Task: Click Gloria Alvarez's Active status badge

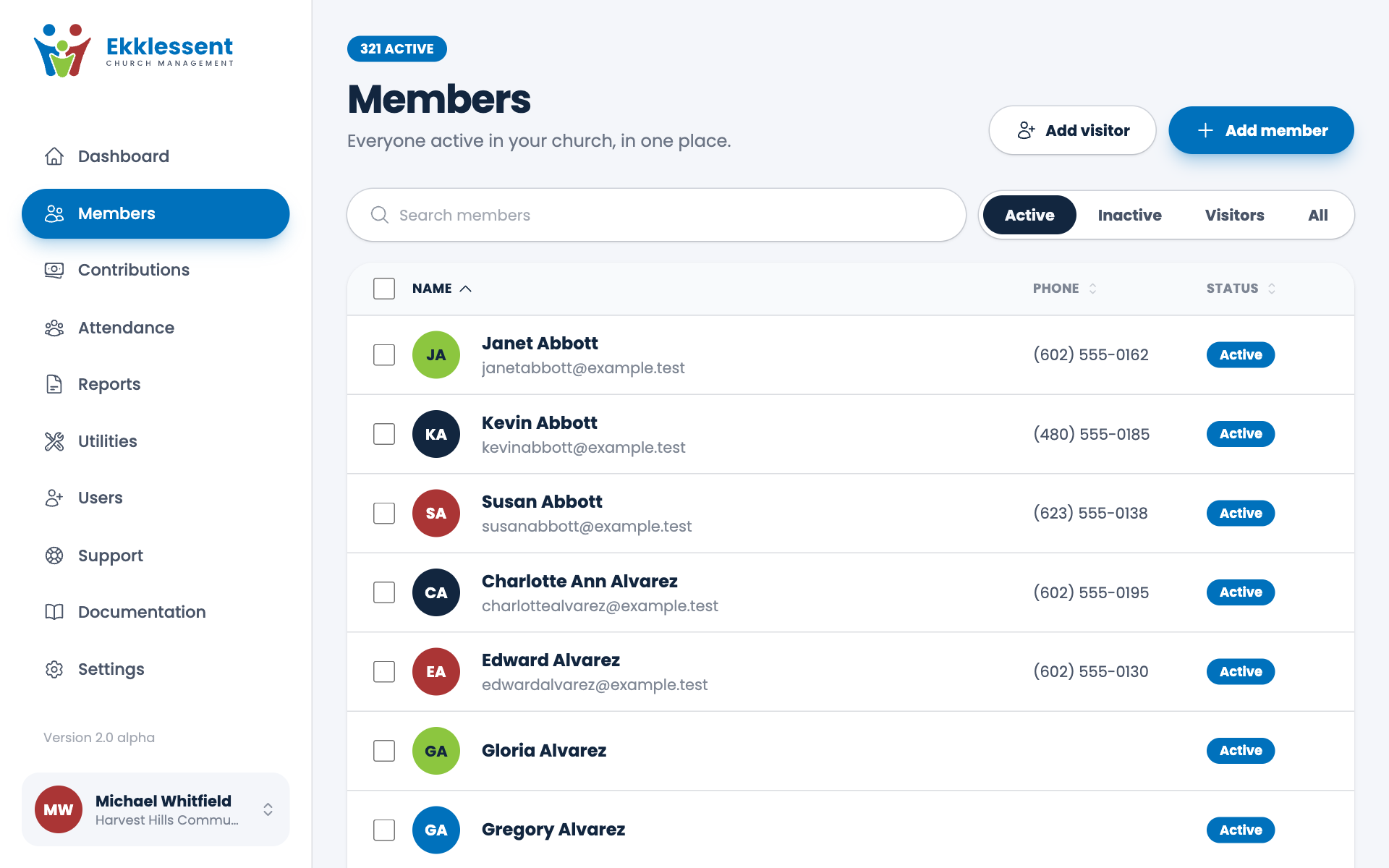Action: point(1241,751)
